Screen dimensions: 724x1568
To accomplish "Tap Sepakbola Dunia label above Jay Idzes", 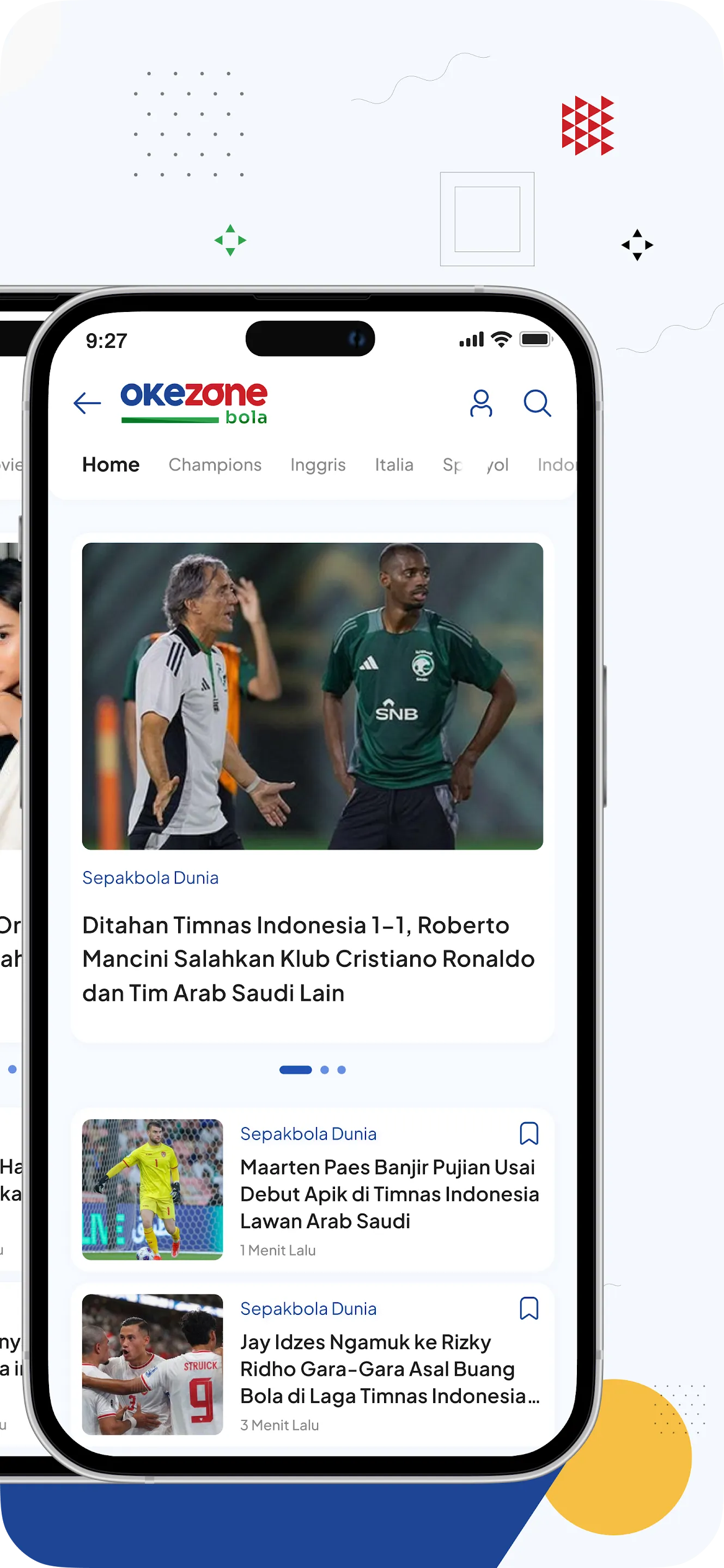I will 308,1309.
